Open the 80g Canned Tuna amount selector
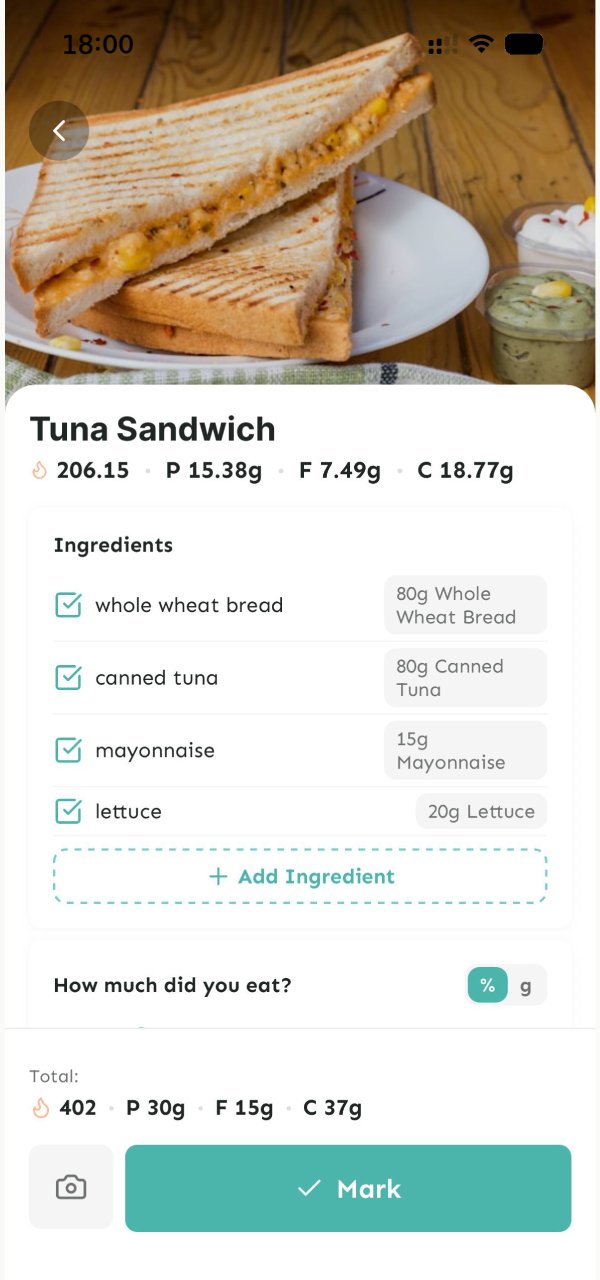This screenshot has height=1280, width=600. pos(465,678)
